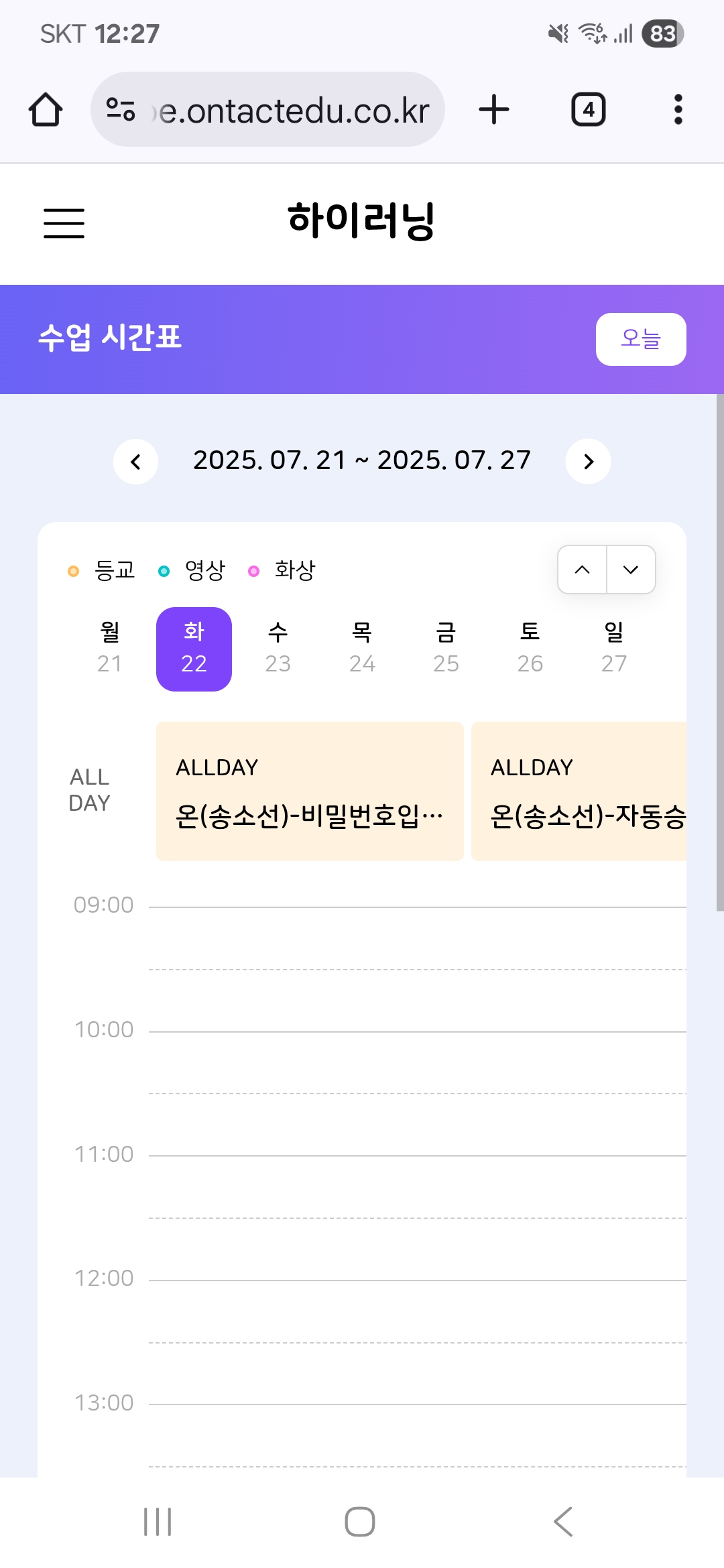Viewport: 724px width, 1568px height.
Task: Tap the Android recent apps button
Action: pos(158,1522)
